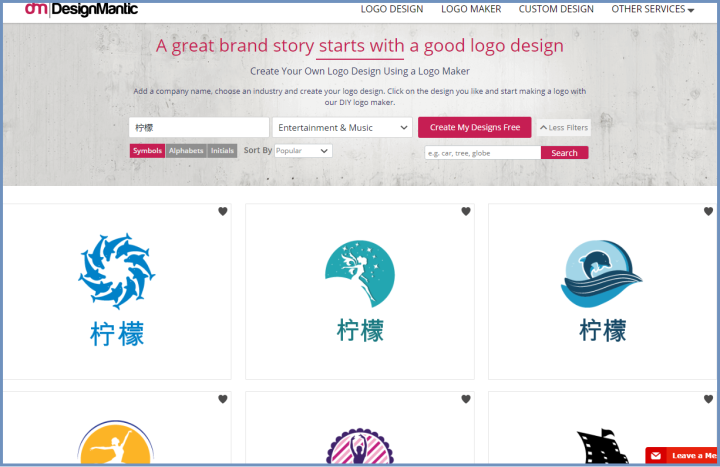This screenshot has width=720, height=467.
Task: Go to Logo Maker menu item
Action: pyautogui.click(x=471, y=9)
